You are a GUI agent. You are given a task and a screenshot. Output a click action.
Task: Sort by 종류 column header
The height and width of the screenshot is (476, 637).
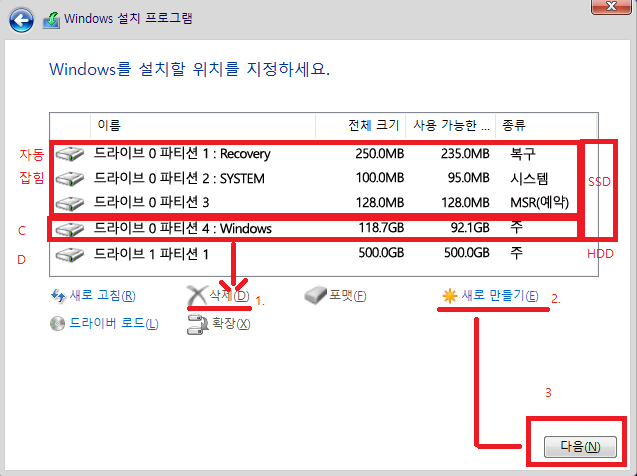tap(546, 125)
